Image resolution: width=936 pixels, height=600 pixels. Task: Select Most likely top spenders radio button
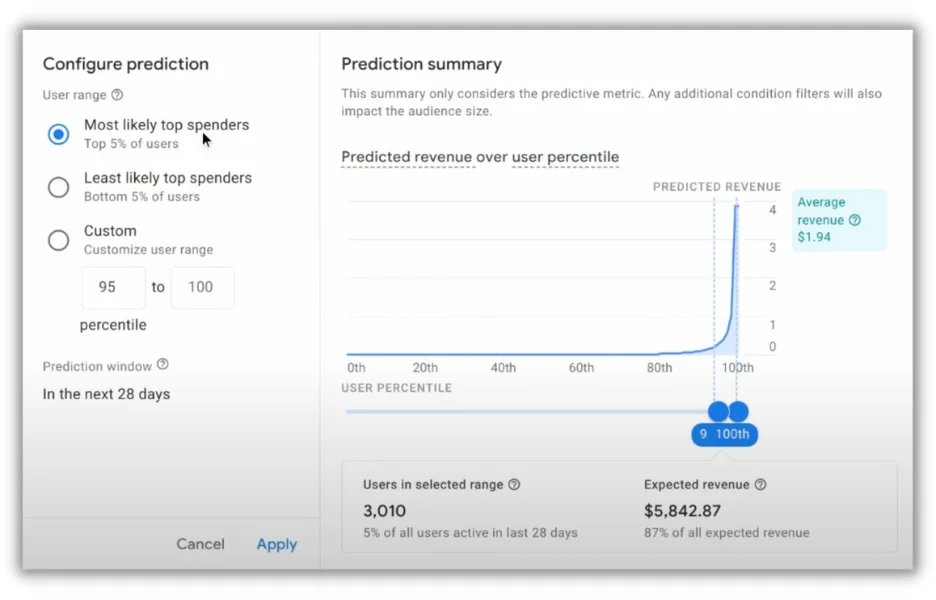click(x=59, y=134)
